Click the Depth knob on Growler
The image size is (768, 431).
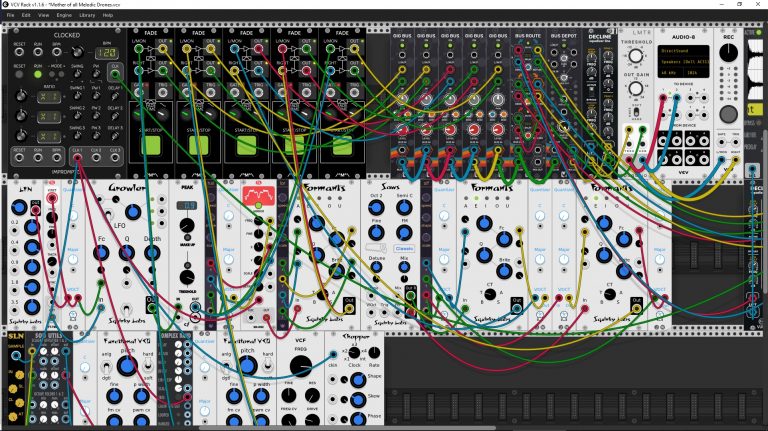152,253
